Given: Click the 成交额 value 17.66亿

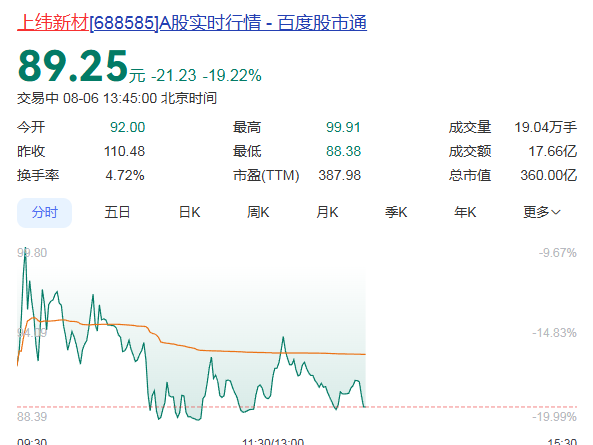Looking at the screenshot, I should [553, 151].
